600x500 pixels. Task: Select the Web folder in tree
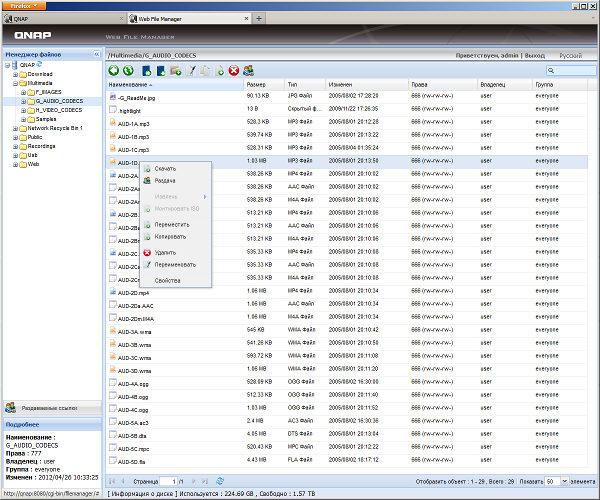point(33,164)
